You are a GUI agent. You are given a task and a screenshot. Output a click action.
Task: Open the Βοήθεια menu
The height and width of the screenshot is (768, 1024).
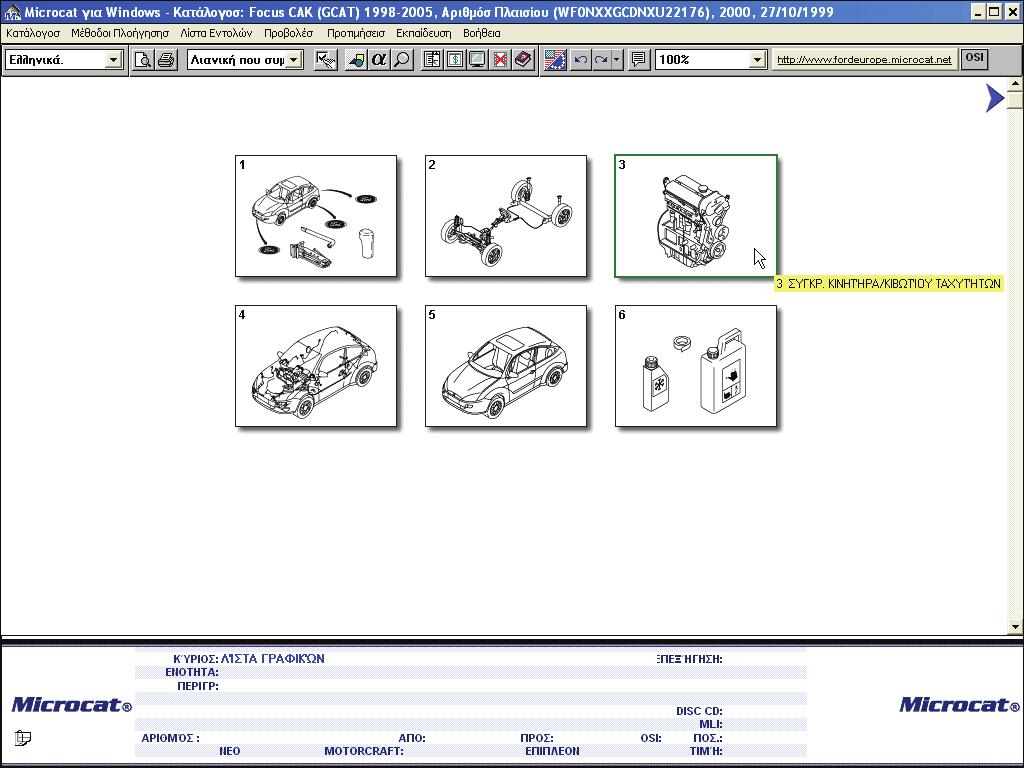482,33
